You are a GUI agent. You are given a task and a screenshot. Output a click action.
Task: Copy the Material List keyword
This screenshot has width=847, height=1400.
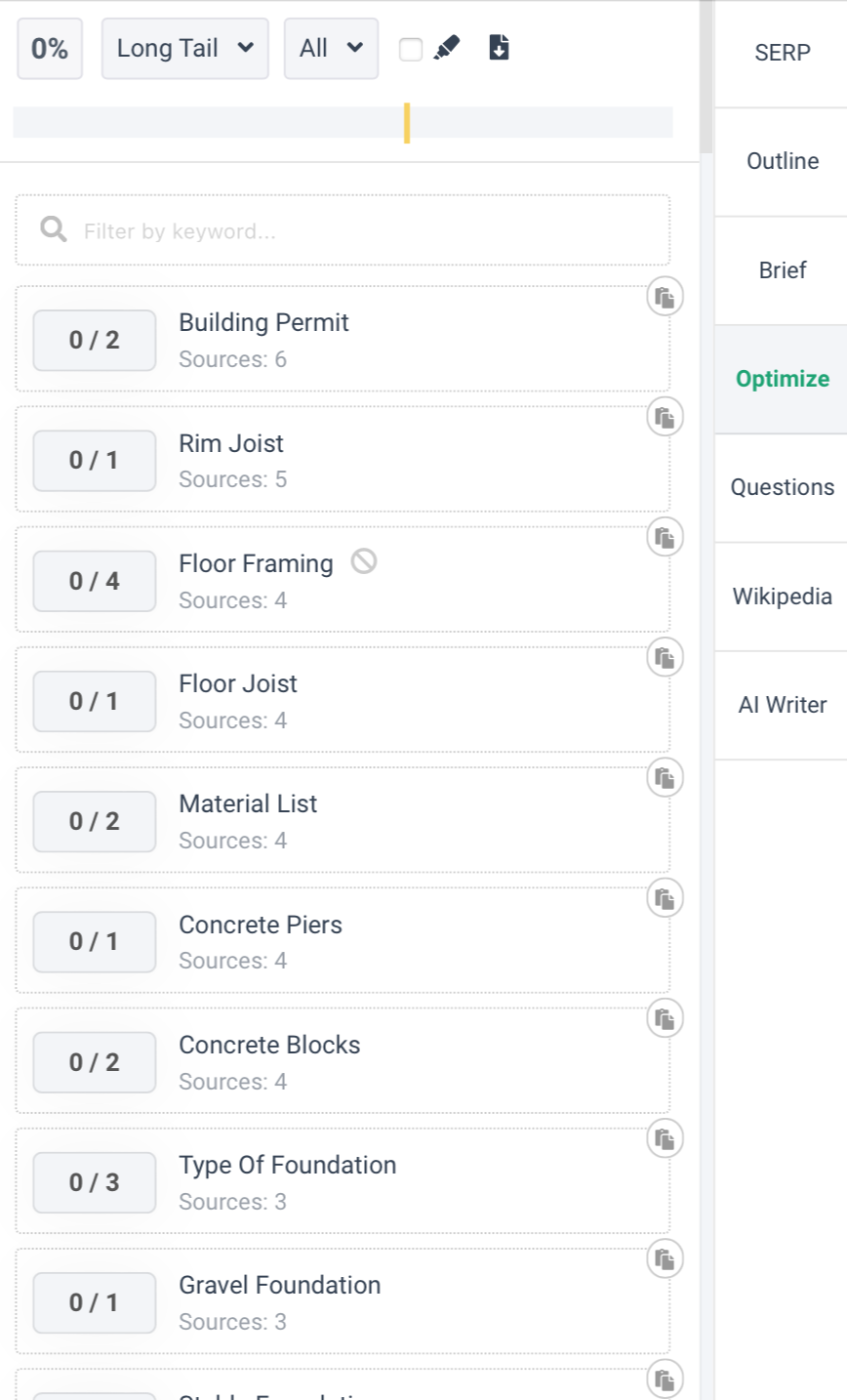click(665, 779)
